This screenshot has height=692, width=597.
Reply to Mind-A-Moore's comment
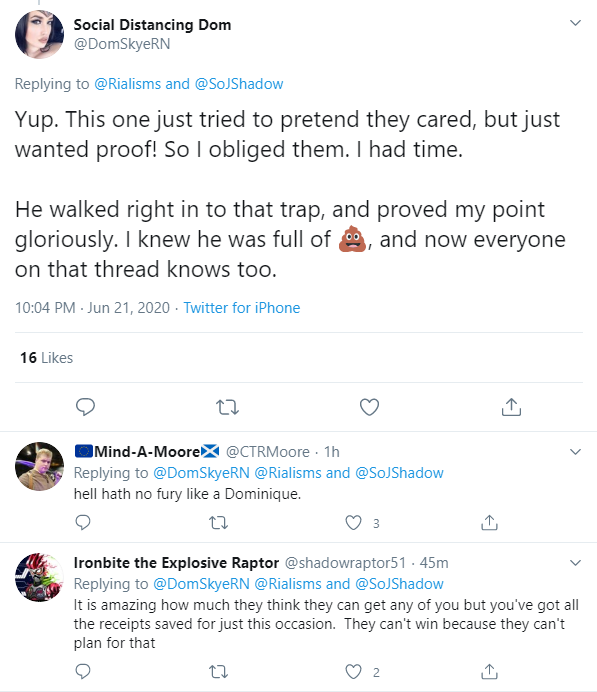pyautogui.click(x=83, y=523)
